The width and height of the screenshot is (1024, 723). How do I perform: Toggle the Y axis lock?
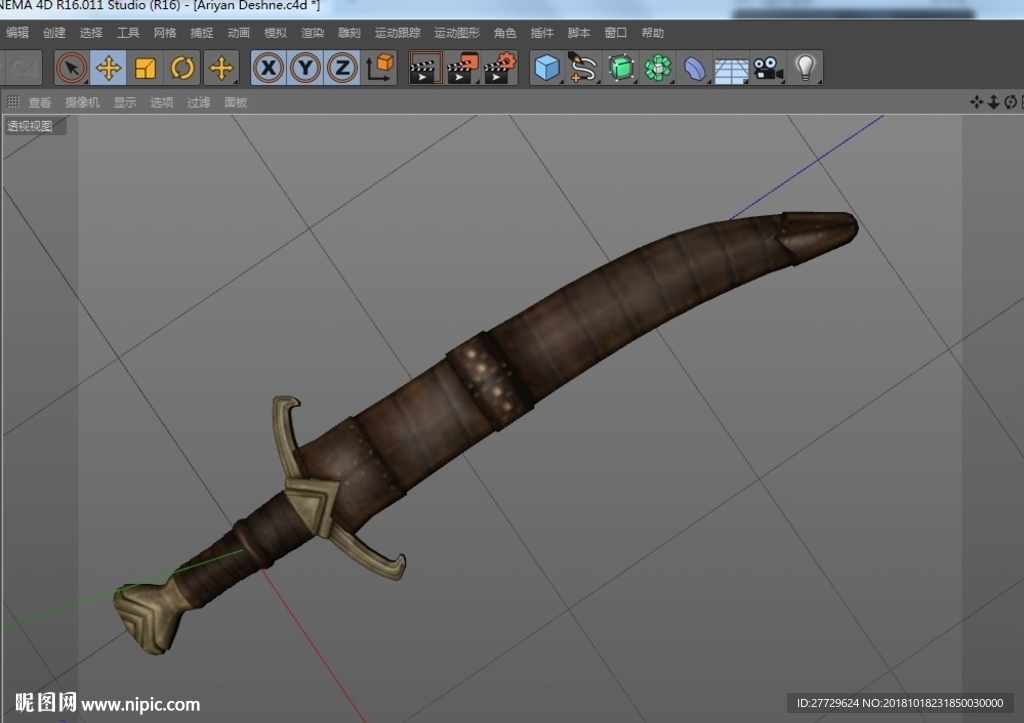305,68
